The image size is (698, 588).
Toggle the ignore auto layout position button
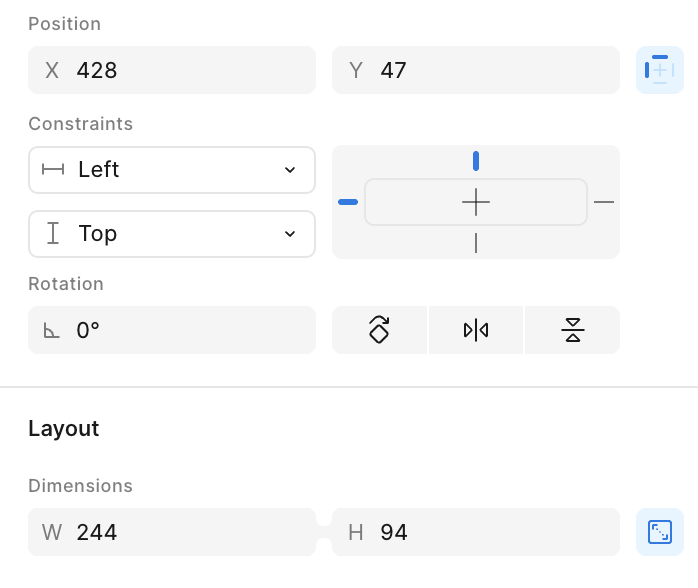(660, 70)
